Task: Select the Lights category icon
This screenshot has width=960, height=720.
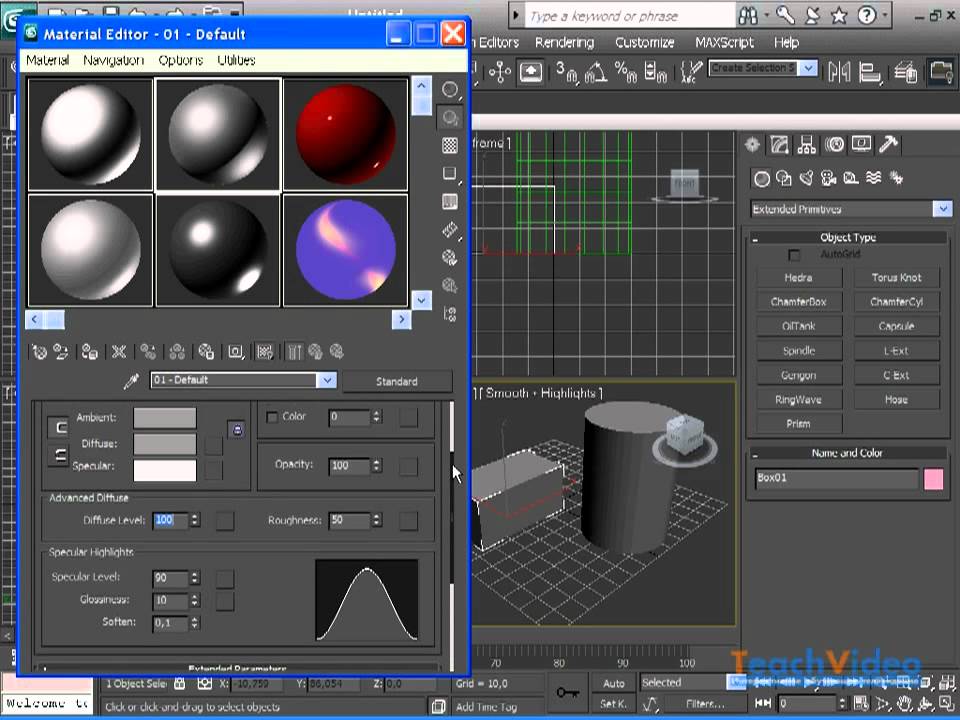Action: point(806,179)
